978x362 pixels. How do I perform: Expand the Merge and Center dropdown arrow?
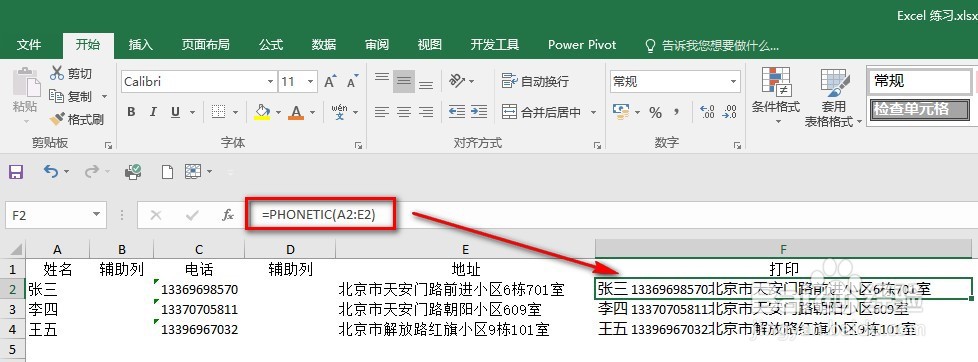593,113
